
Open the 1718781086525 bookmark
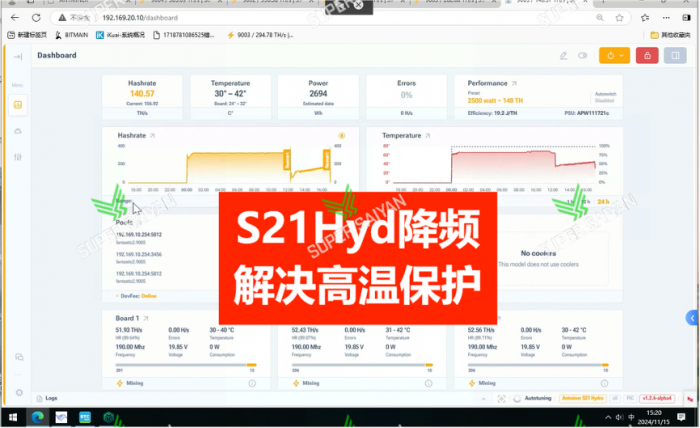click(x=183, y=35)
